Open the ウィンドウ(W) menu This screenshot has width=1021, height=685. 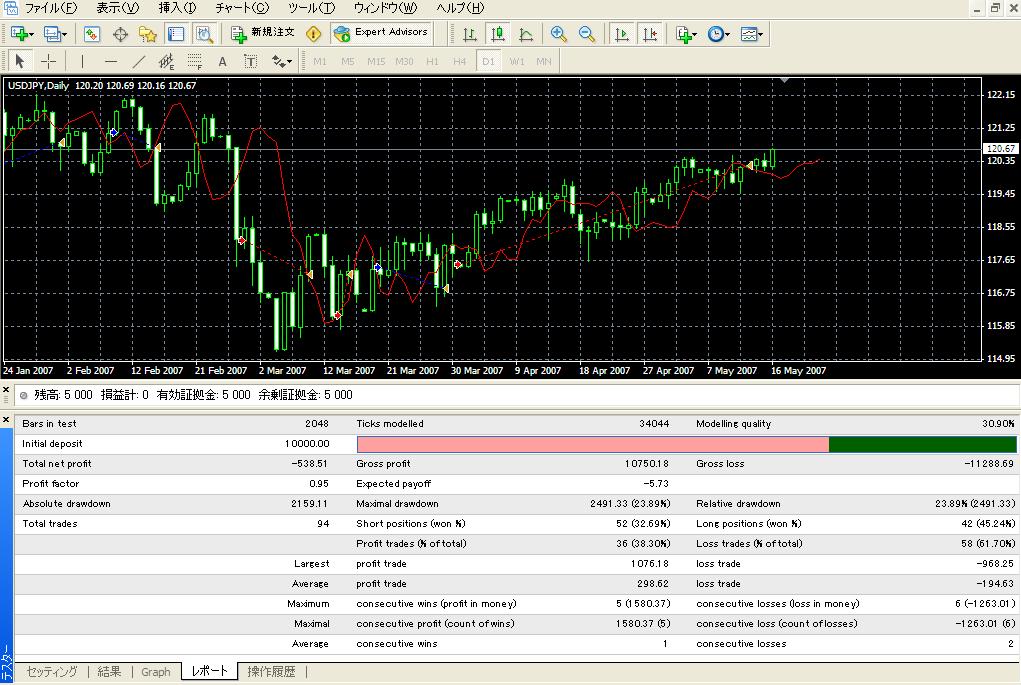pos(385,8)
